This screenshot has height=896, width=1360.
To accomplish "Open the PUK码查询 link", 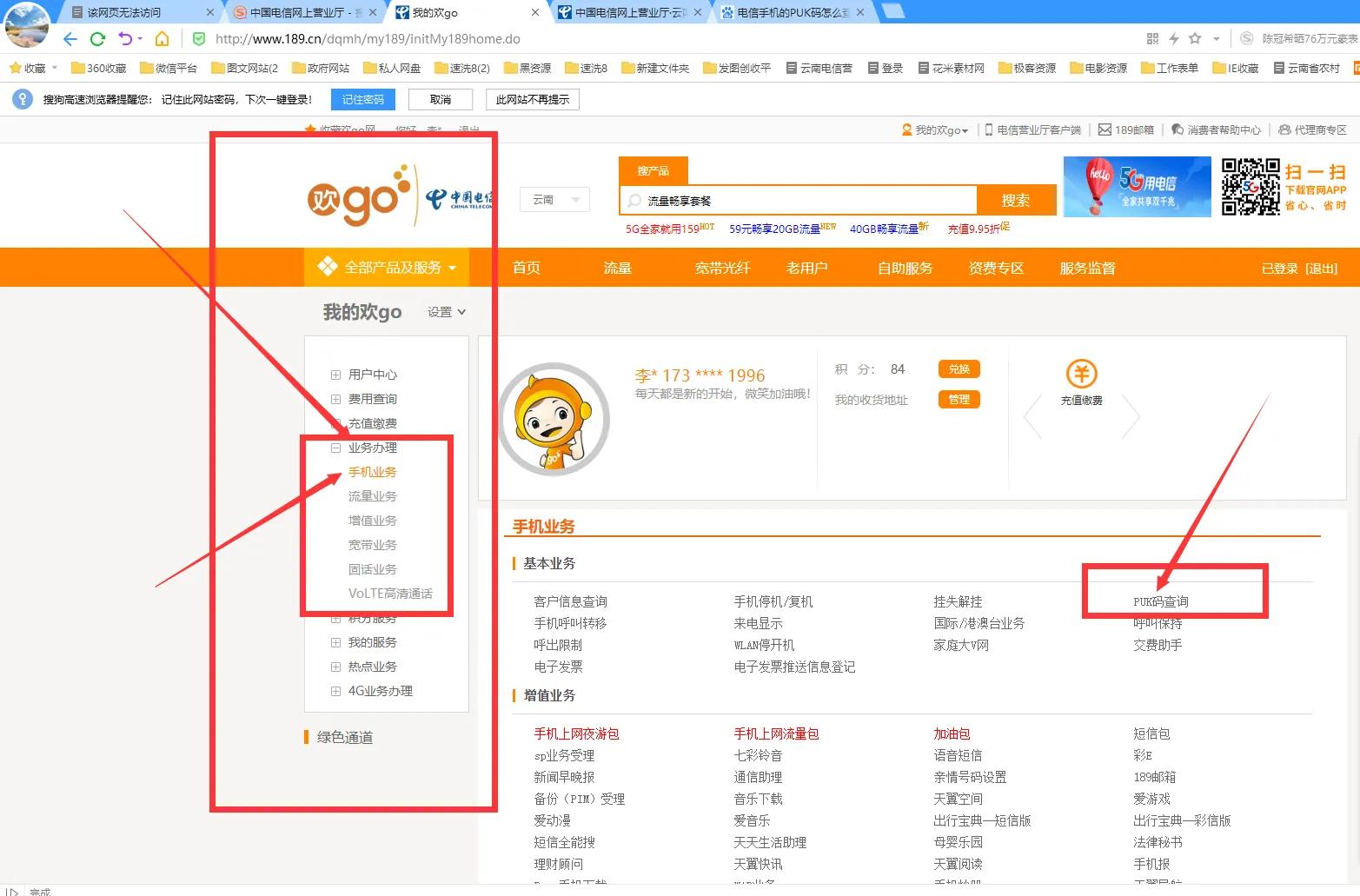I will [1159, 601].
